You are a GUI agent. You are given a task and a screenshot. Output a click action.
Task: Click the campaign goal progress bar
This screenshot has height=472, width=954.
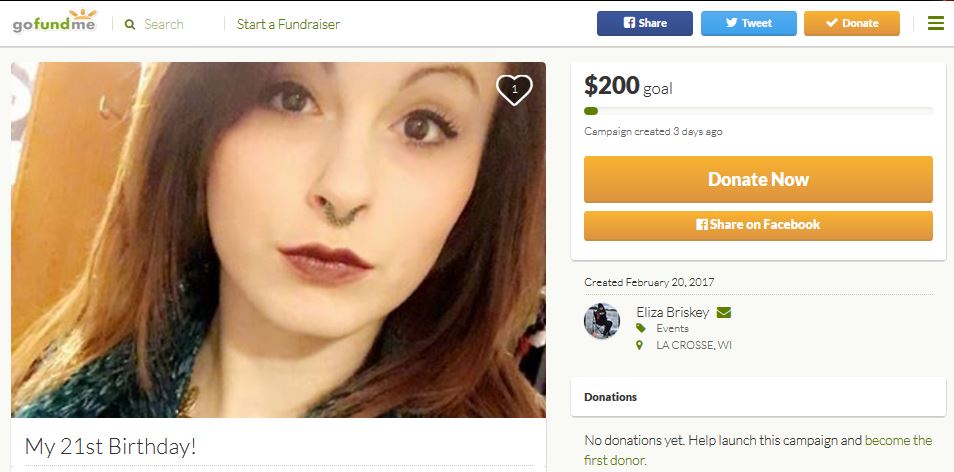pyautogui.click(x=758, y=111)
